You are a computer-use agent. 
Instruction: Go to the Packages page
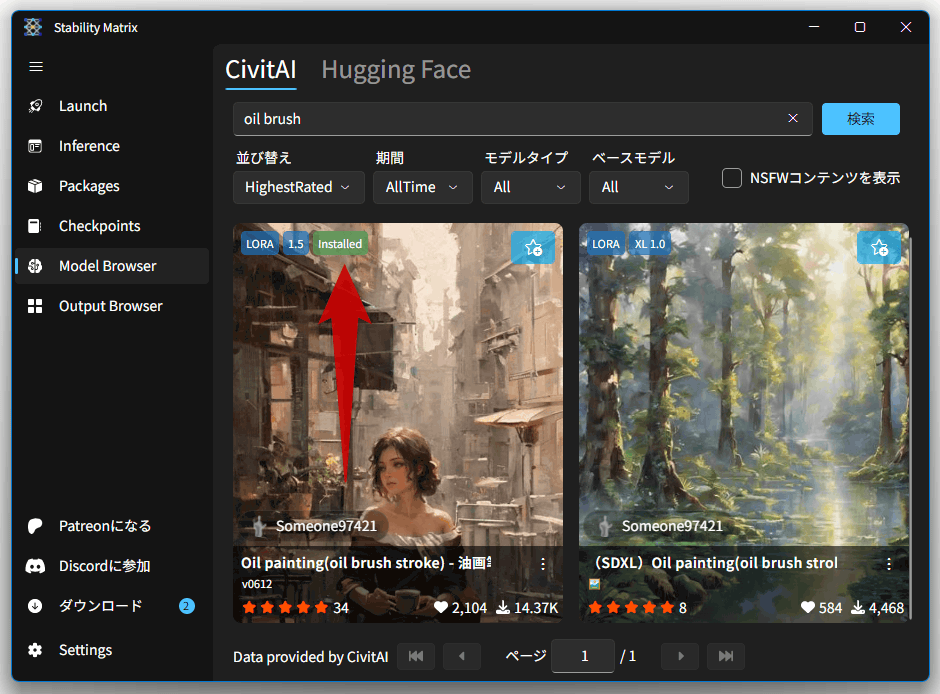[112, 186]
